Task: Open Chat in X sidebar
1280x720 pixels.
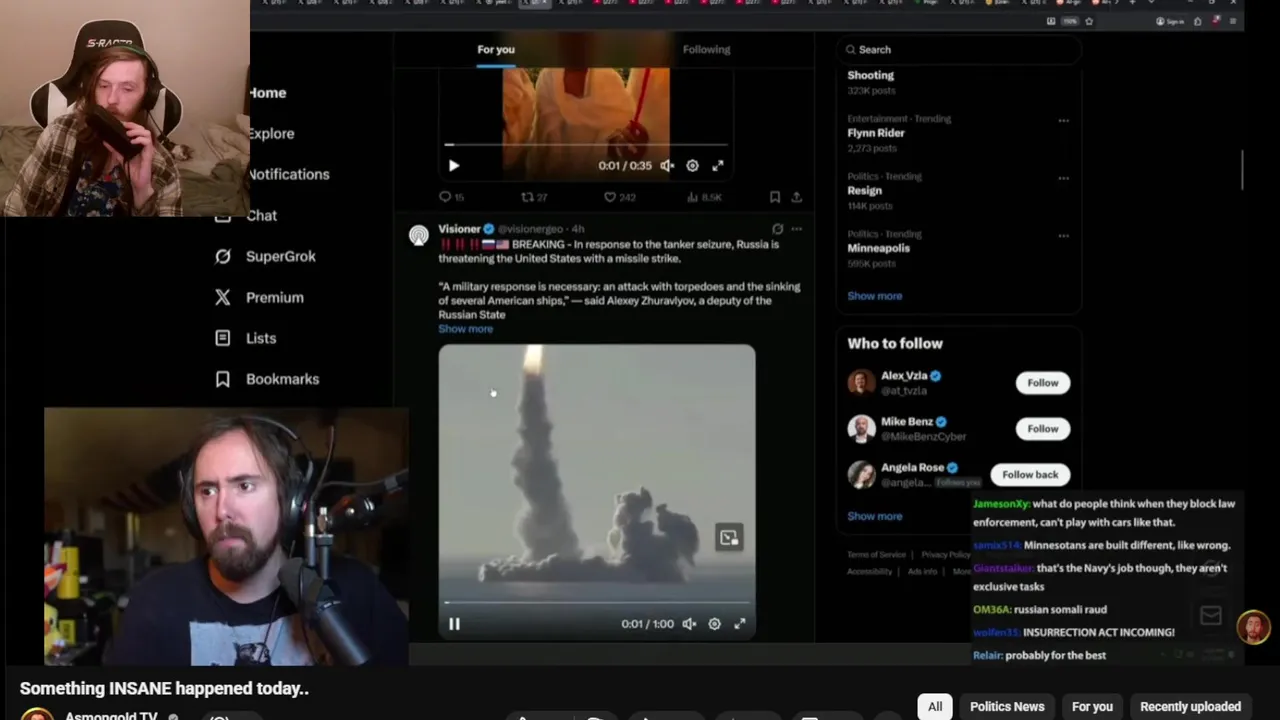Action: point(261,215)
